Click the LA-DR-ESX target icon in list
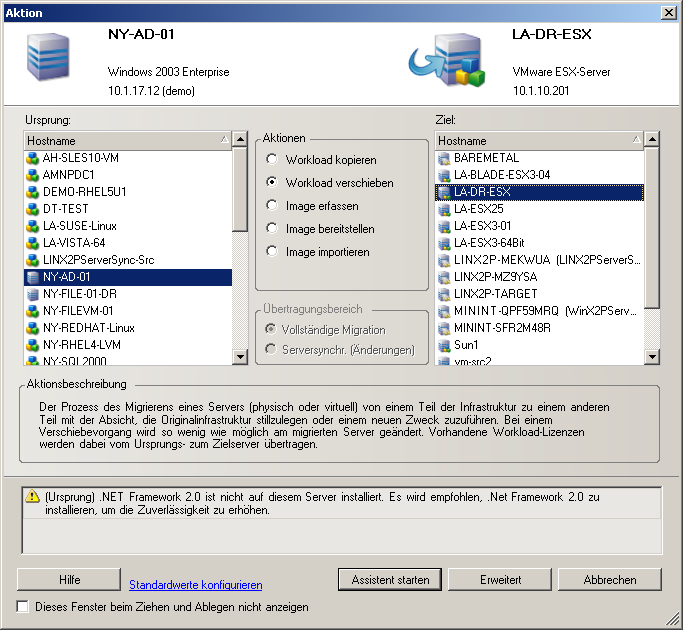Screen dimensions: 683x630 [x=444, y=192]
